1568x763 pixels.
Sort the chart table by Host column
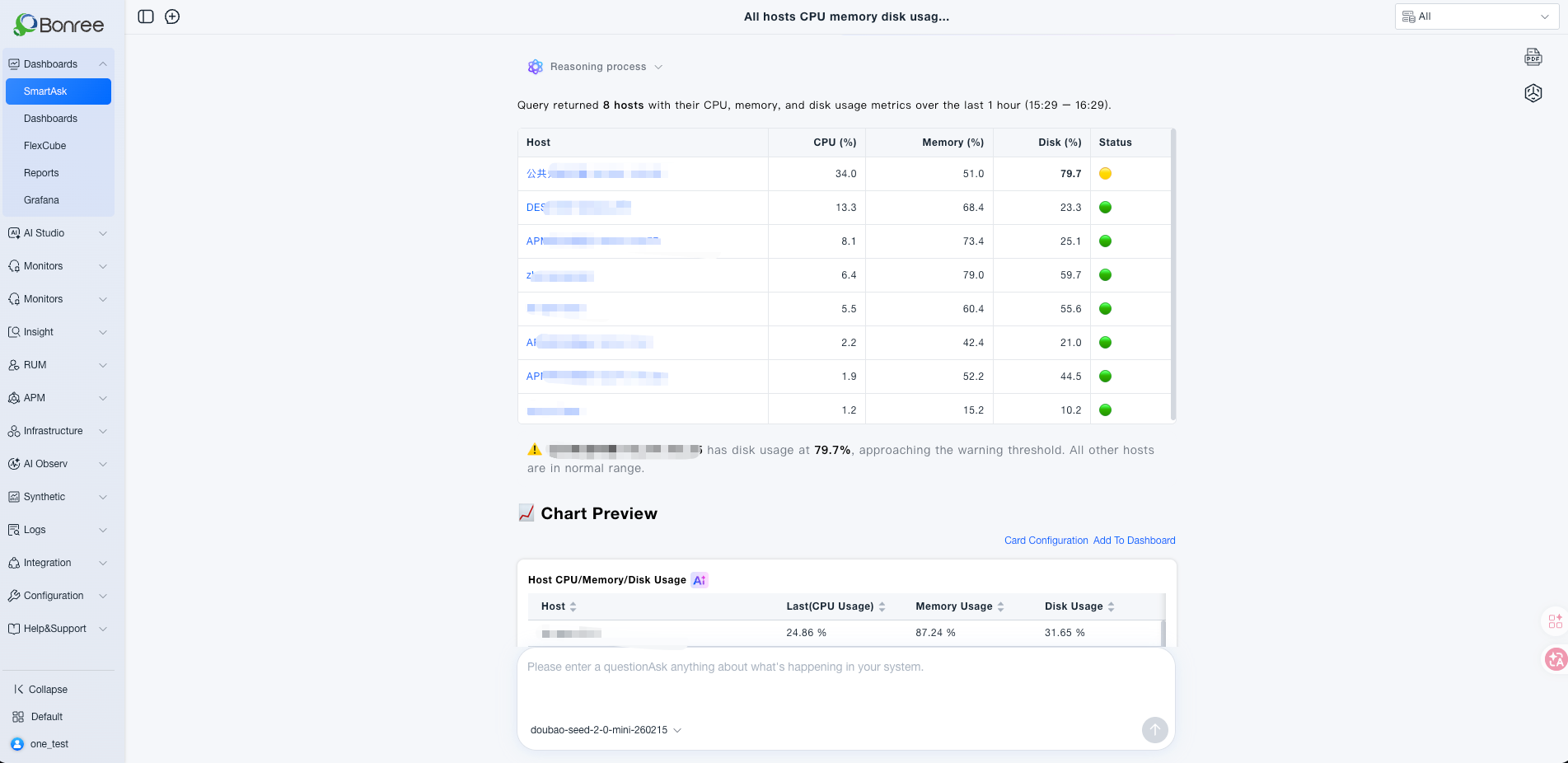tap(573, 606)
